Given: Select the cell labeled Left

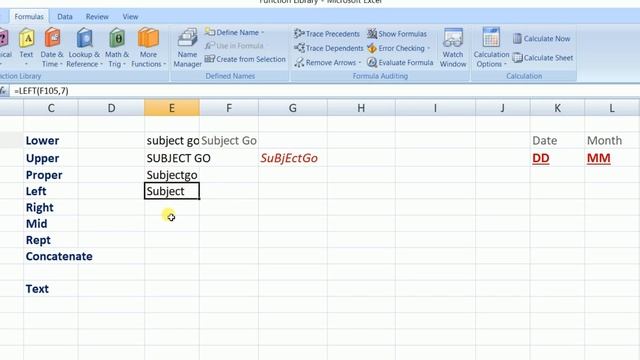Looking at the screenshot, I should (51, 191).
